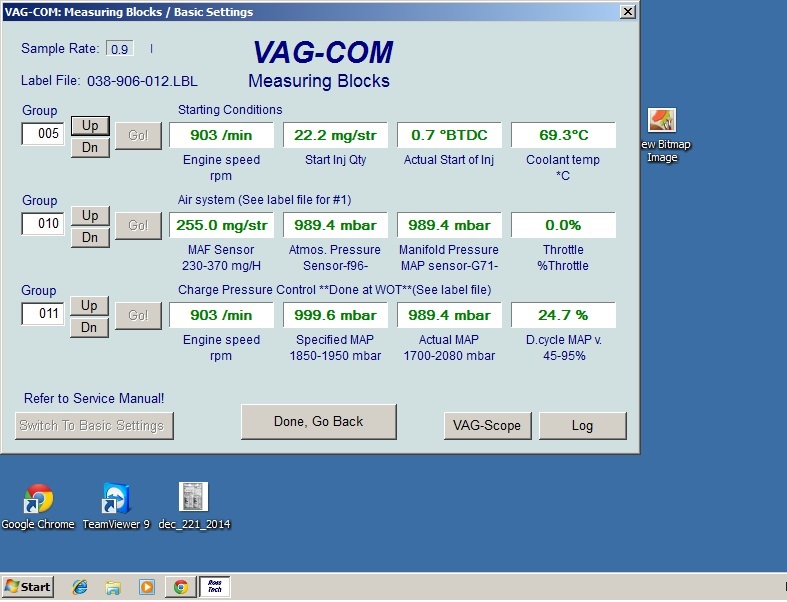Image resolution: width=787 pixels, height=602 pixels.
Task: Open dec_221_2014 desktop file
Action: click(194, 506)
